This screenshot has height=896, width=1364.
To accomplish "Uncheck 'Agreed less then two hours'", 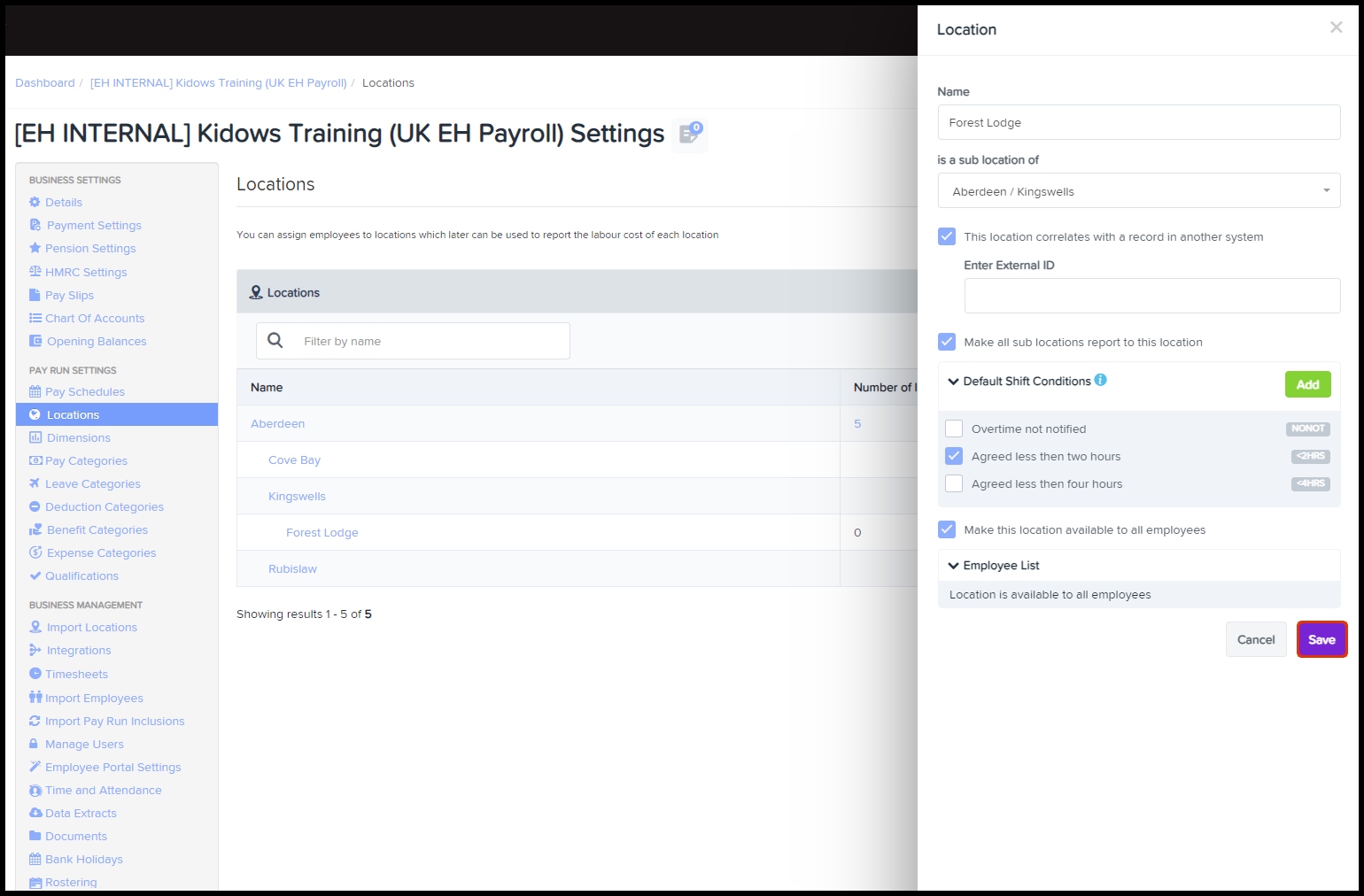I will (x=954, y=456).
